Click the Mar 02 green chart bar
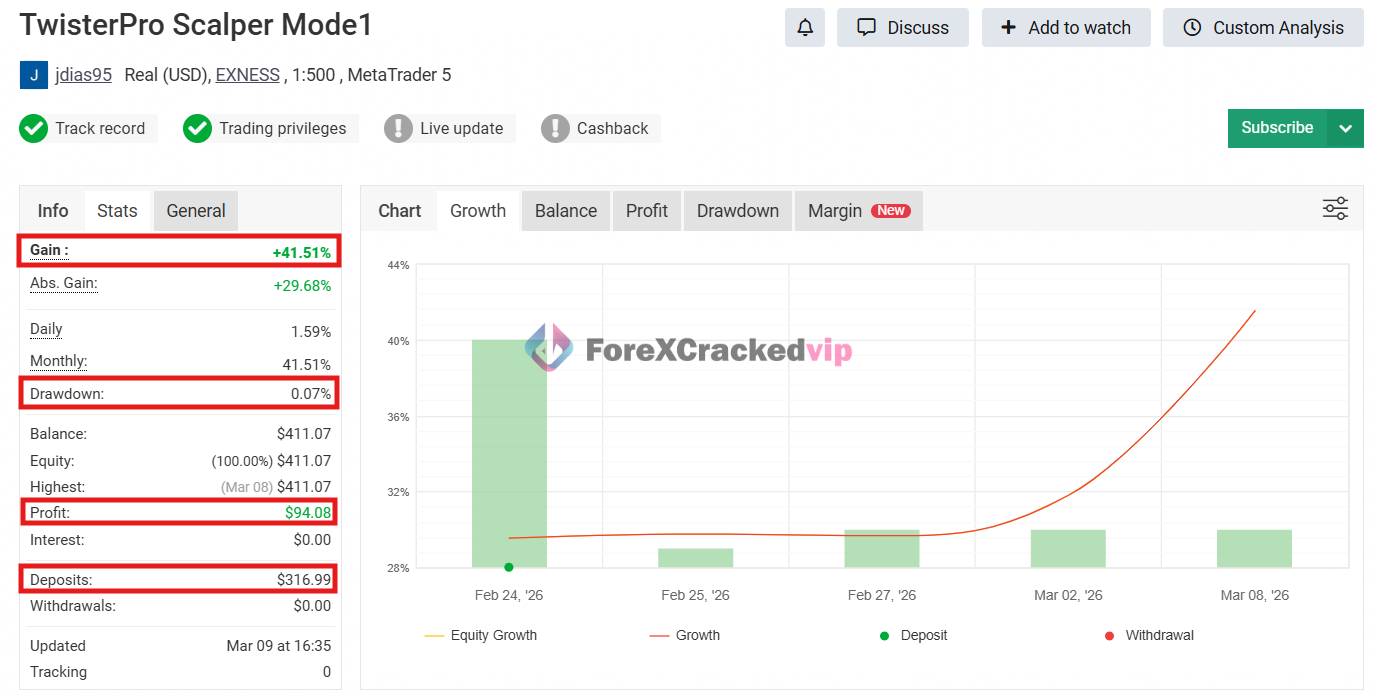Image resolution: width=1377 pixels, height=698 pixels. (1068, 549)
